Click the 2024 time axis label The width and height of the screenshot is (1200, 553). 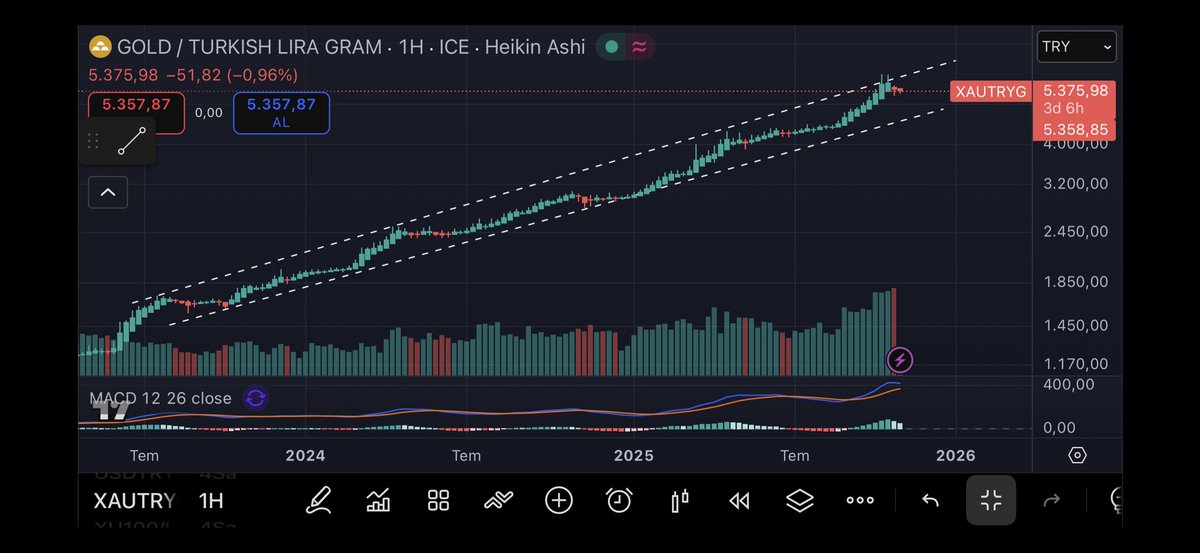tap(305, 455)
